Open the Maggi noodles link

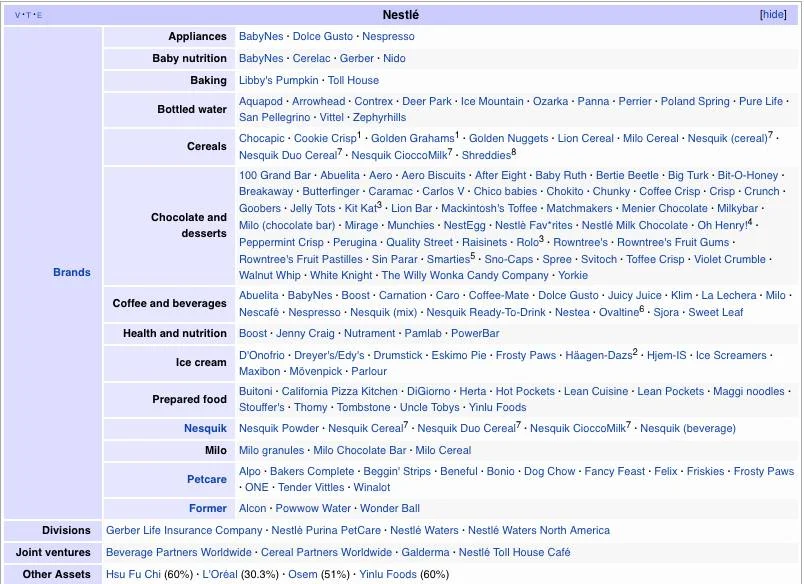tap(749, 391)
